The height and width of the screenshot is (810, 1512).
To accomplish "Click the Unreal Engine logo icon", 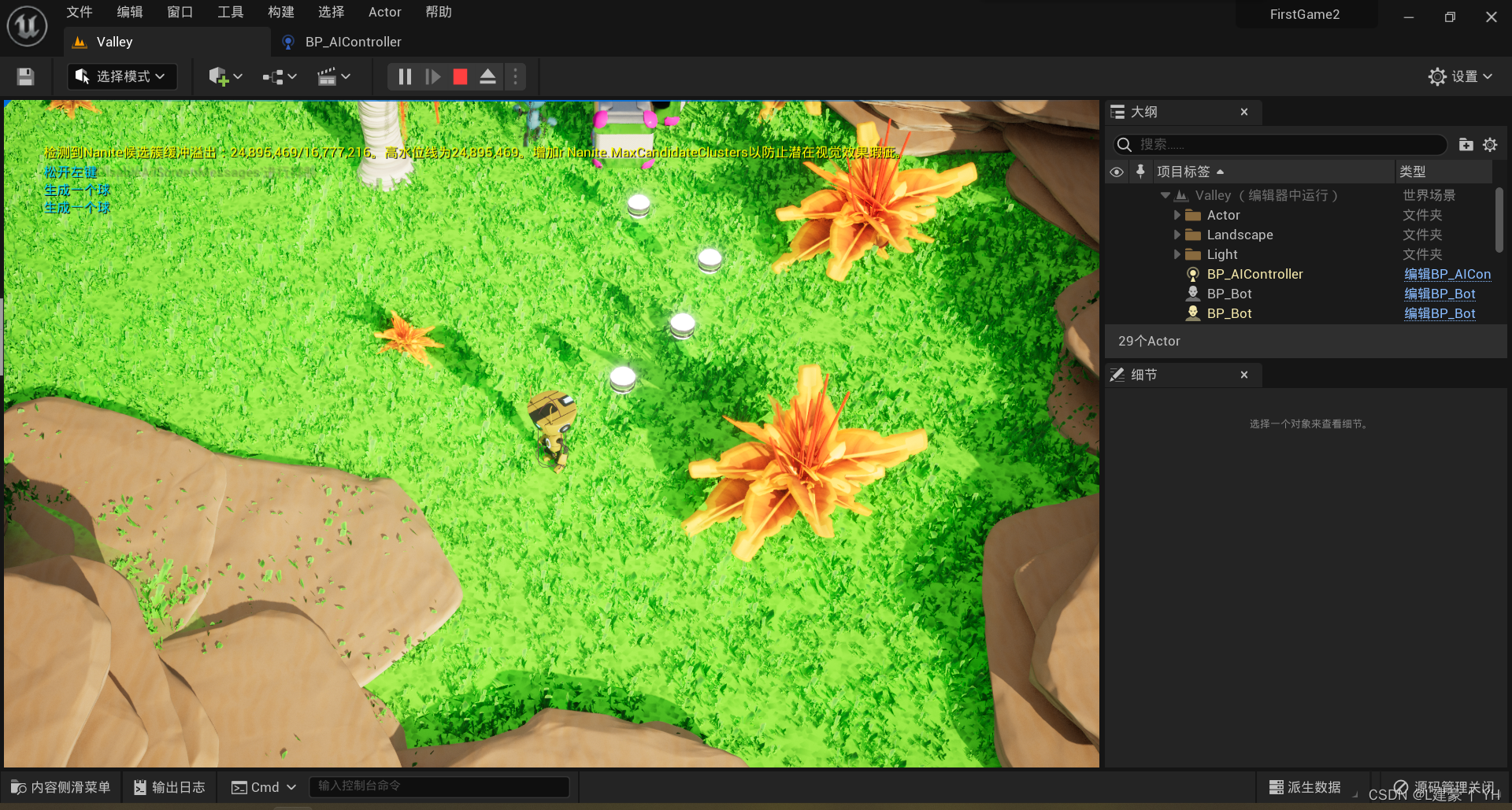I will click(x=27, y=25).
